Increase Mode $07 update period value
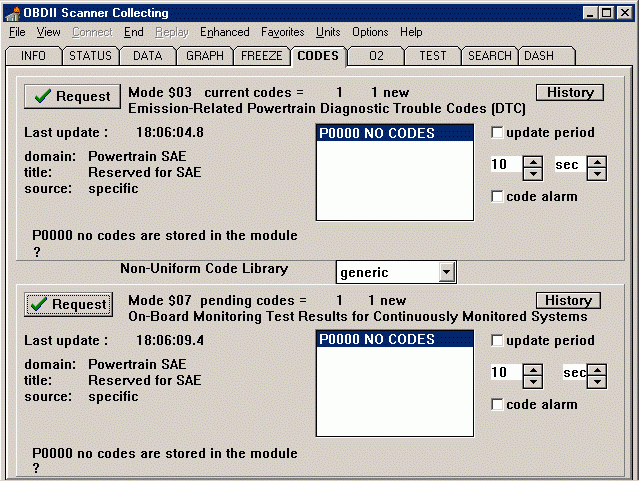This screenshot has height=481, width=639. pos(533,370)
